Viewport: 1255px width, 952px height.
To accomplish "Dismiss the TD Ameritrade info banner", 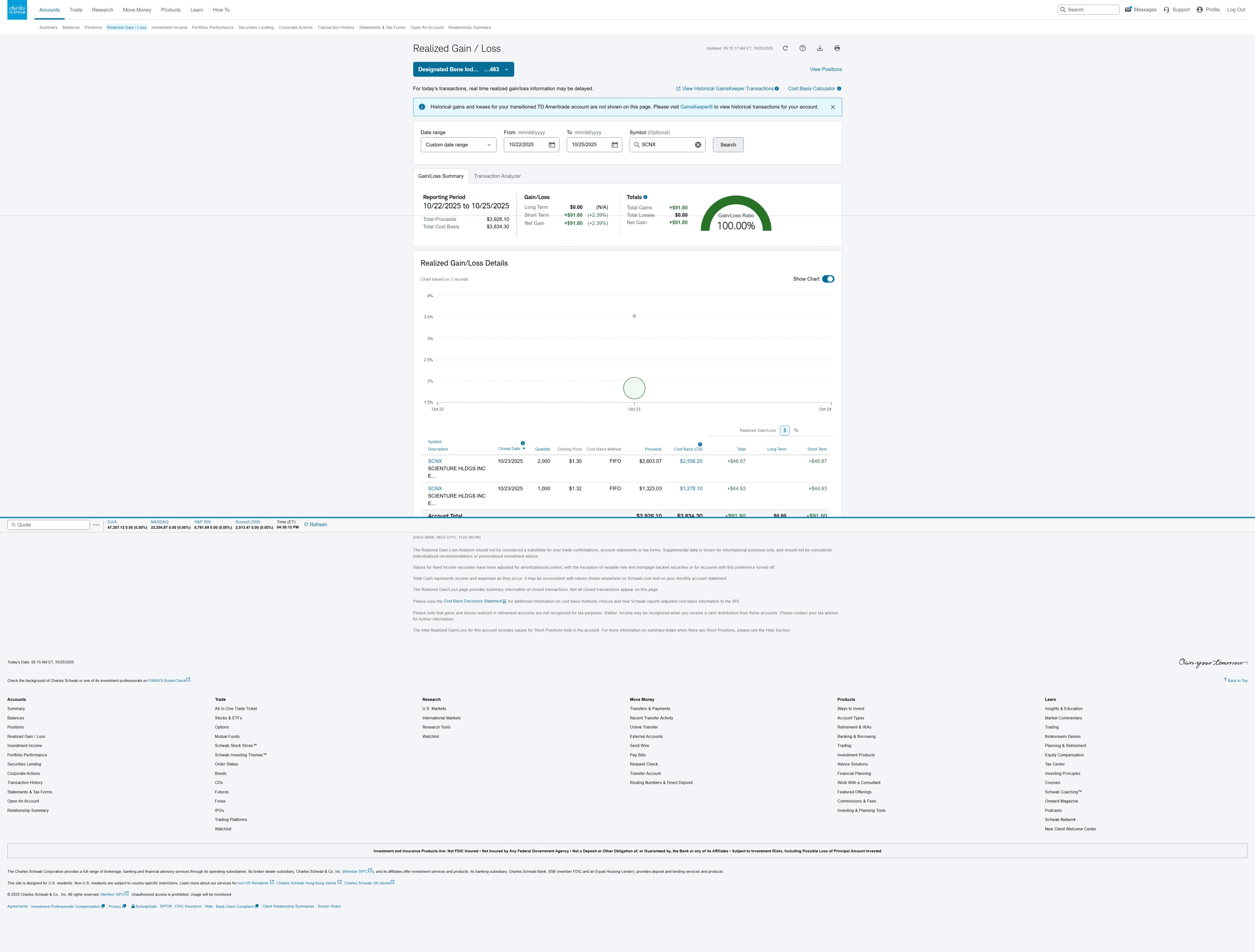I will tap(833, 107).
